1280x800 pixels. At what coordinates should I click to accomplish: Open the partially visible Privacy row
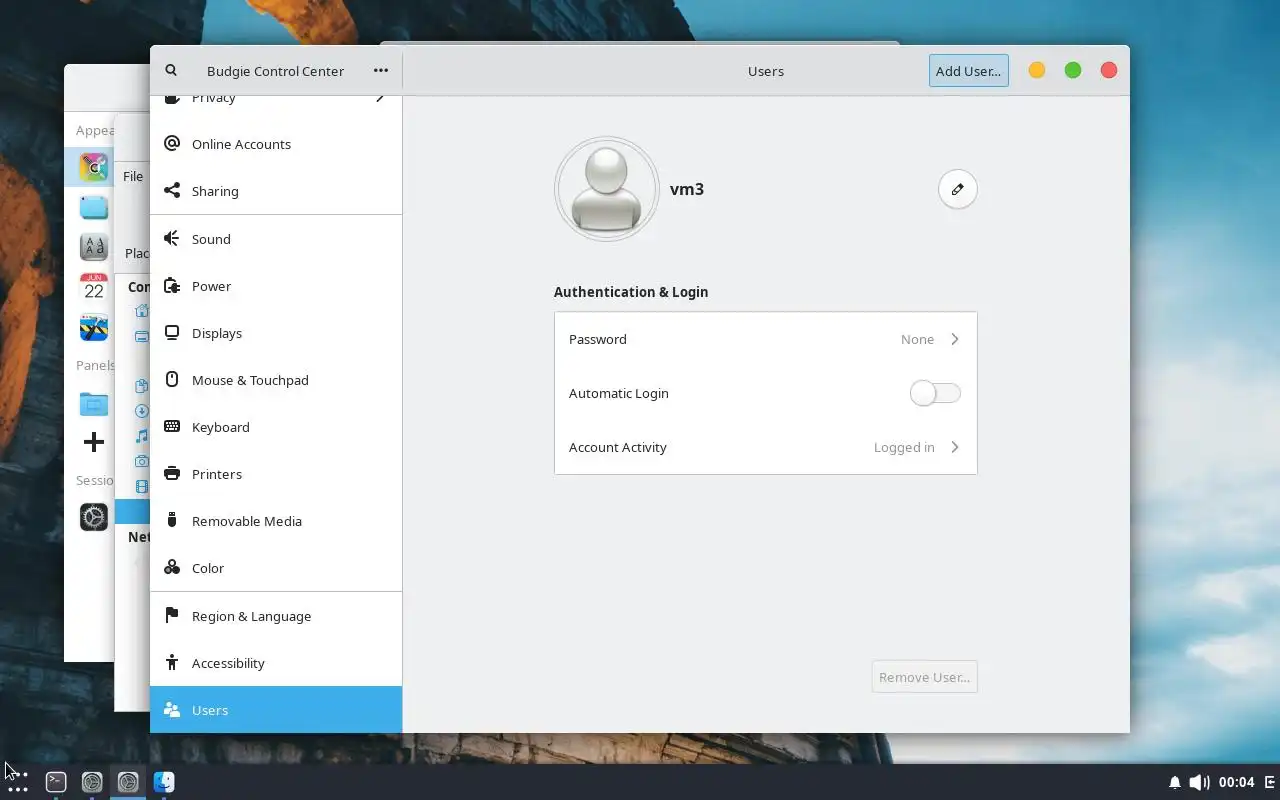[x=276, y=103]
